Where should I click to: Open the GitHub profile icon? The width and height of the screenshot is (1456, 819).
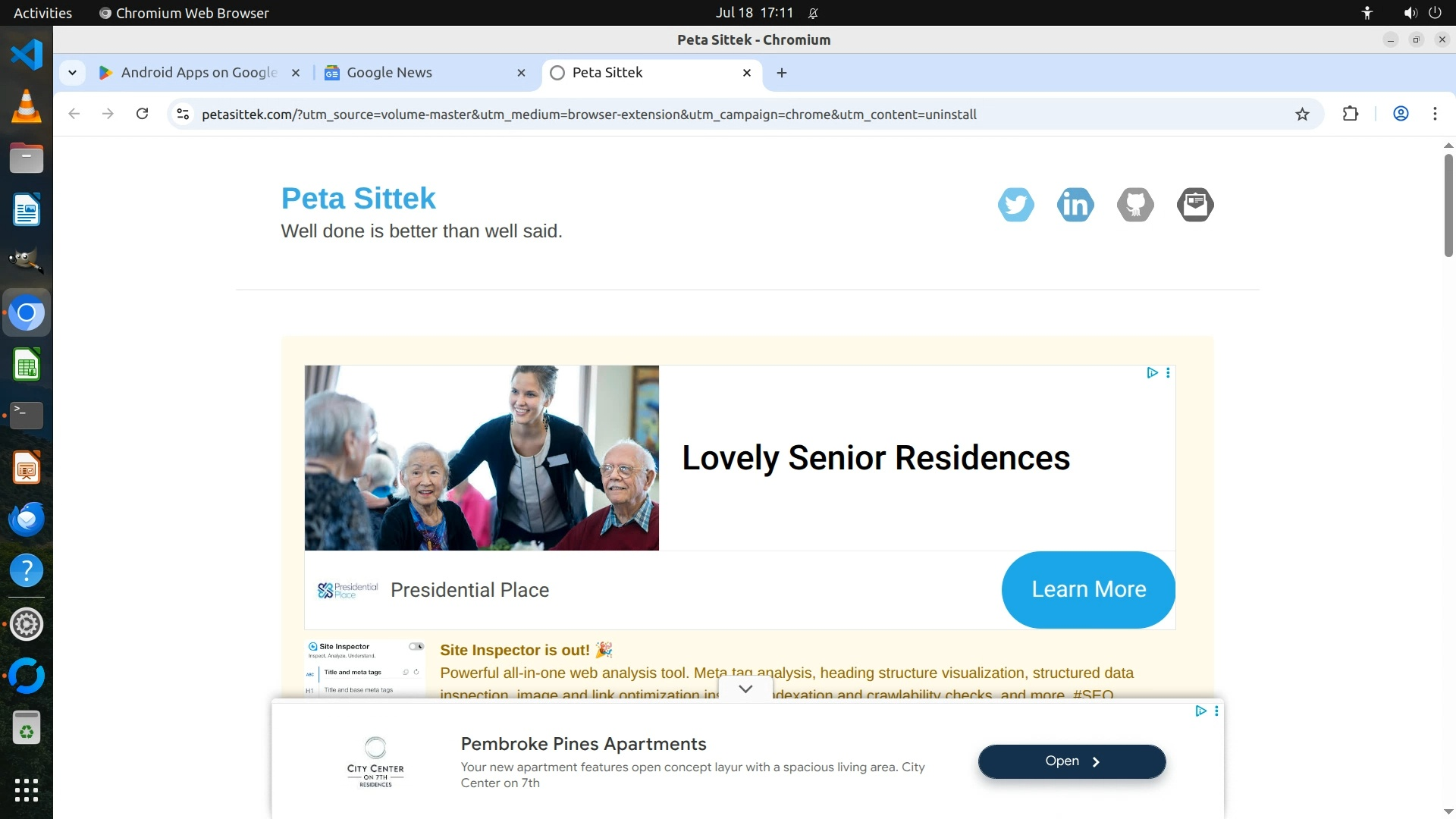(x=1135, y=204)
